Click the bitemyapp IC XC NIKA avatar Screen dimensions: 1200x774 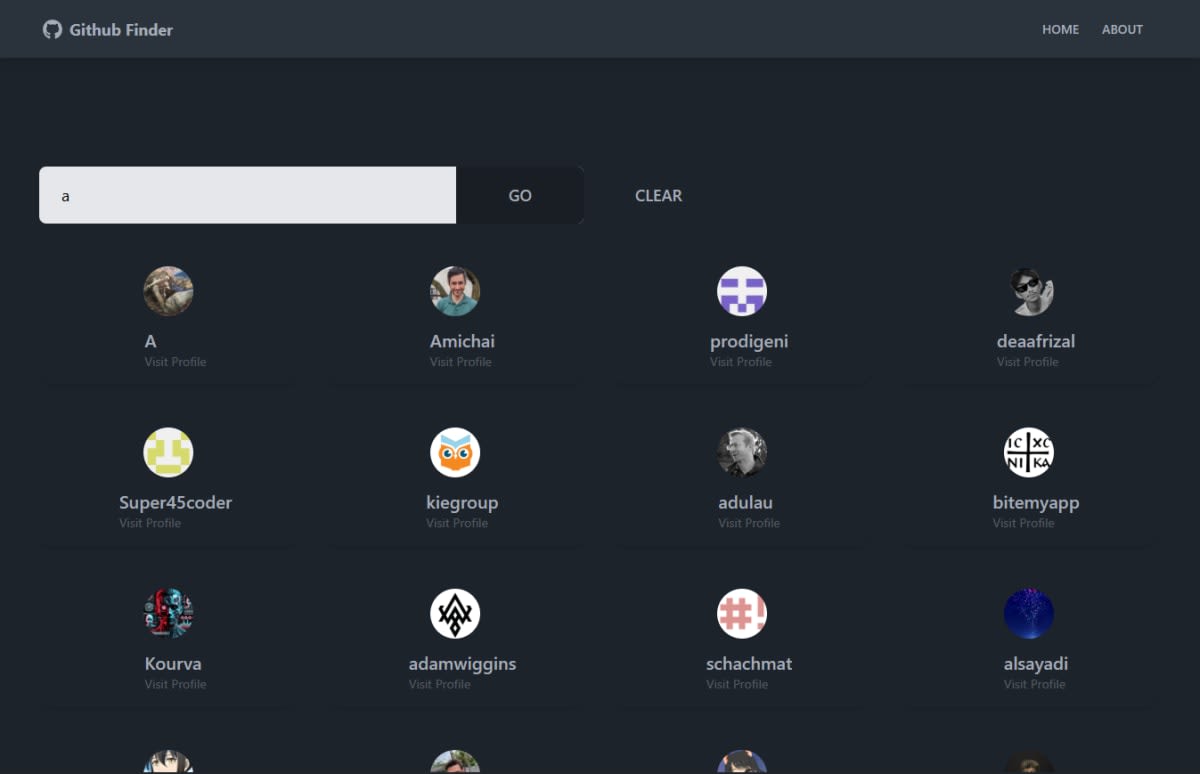1028,452
